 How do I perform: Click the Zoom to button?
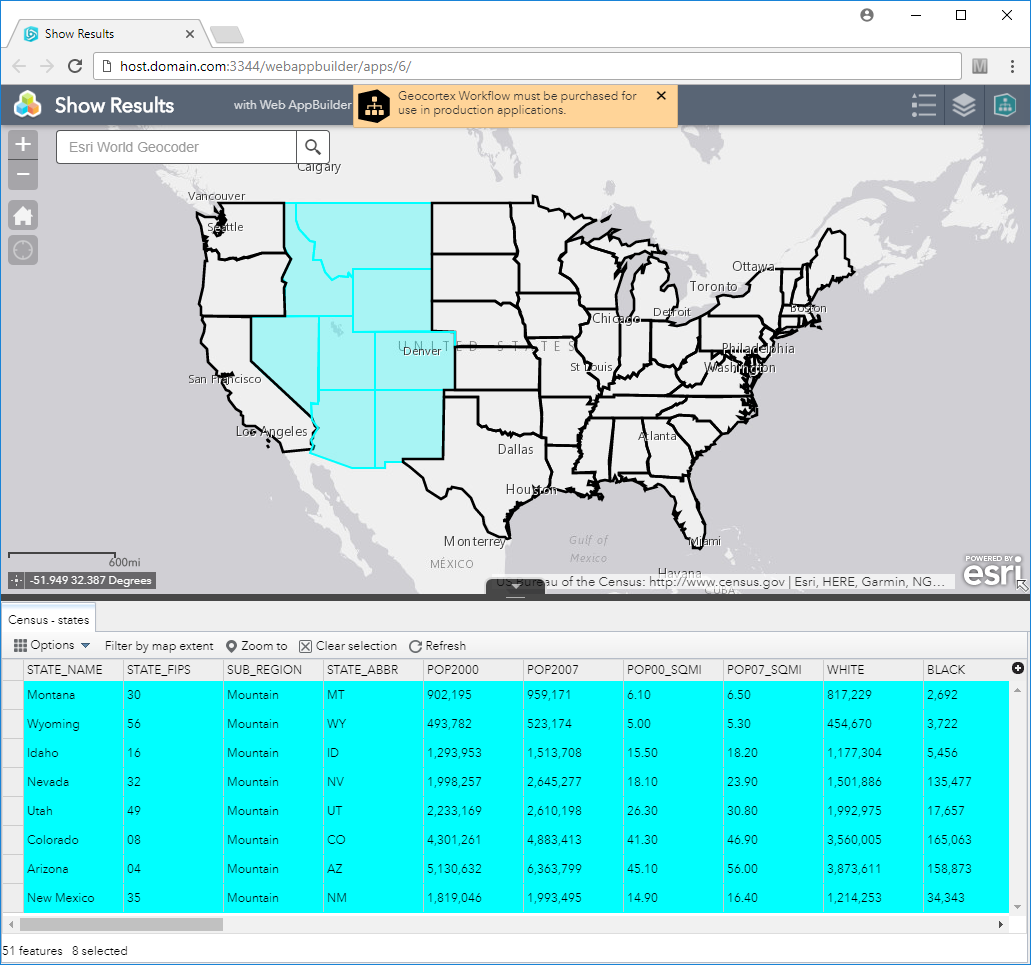(x=257, y=646)
